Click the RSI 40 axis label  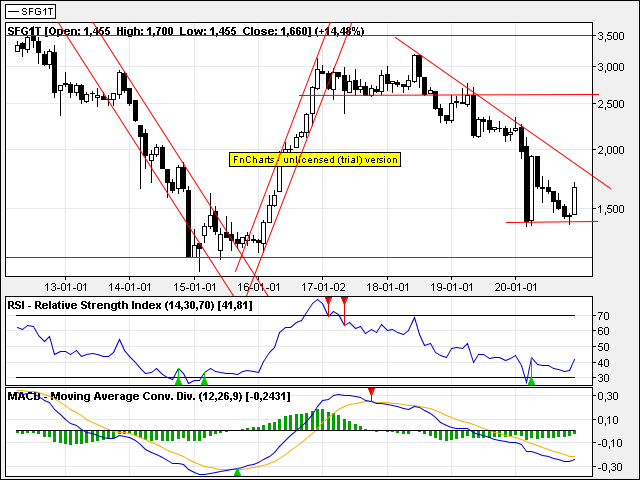[x=603, y=362]
